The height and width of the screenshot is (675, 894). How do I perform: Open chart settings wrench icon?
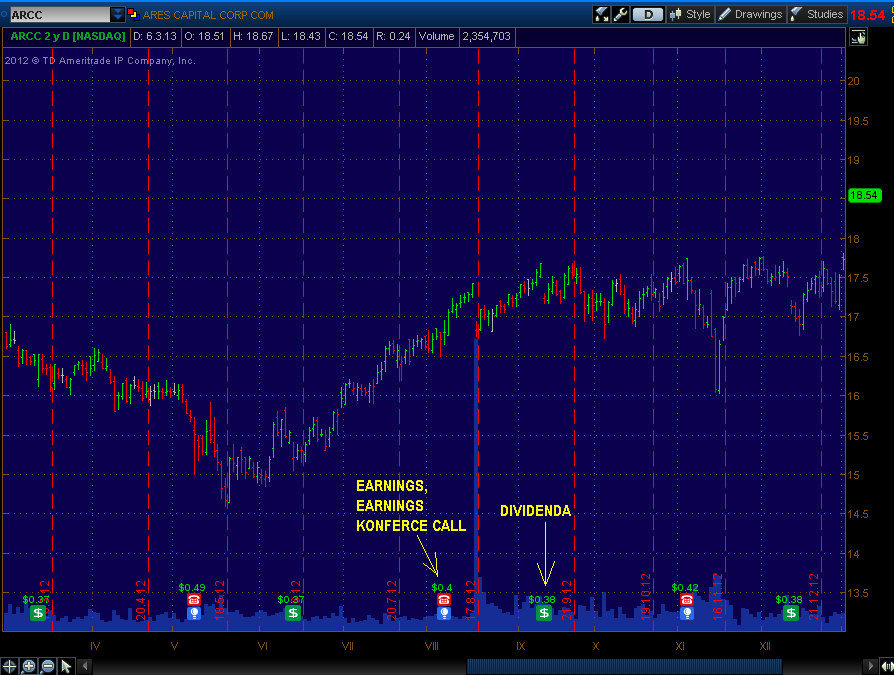pyautogui.click(x=620, y=14)
